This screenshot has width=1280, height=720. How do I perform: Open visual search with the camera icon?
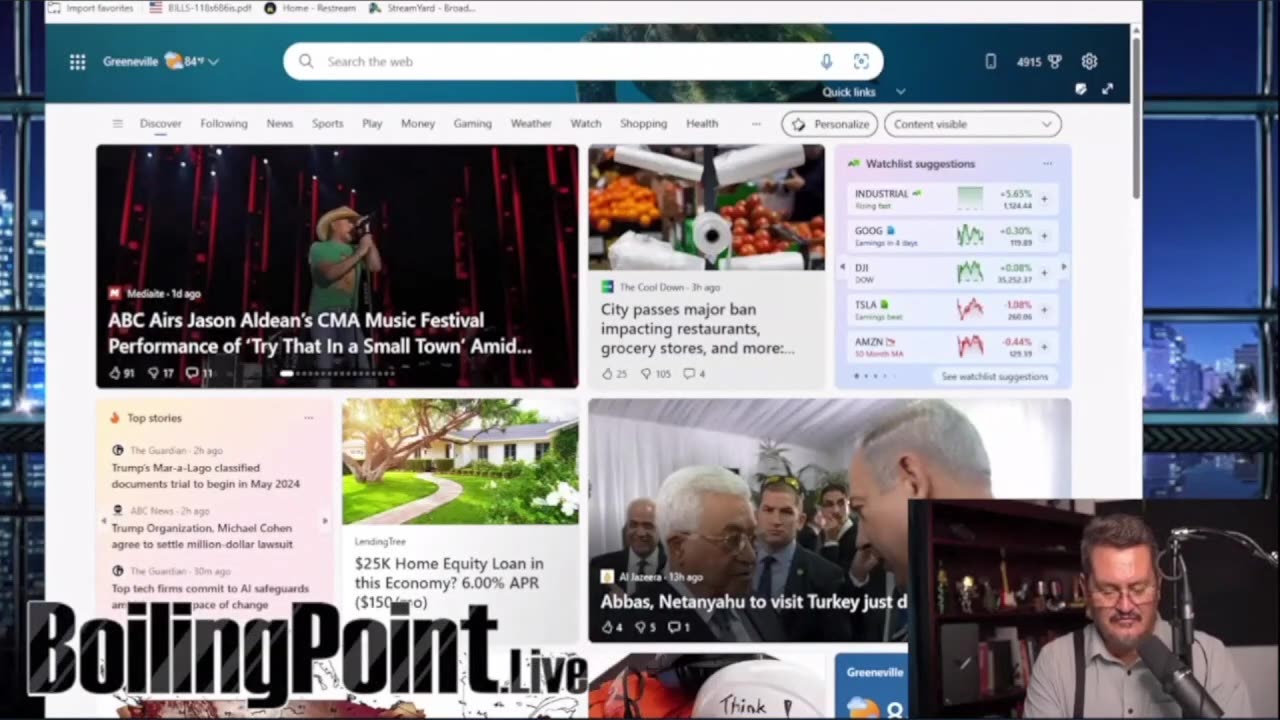861,61
